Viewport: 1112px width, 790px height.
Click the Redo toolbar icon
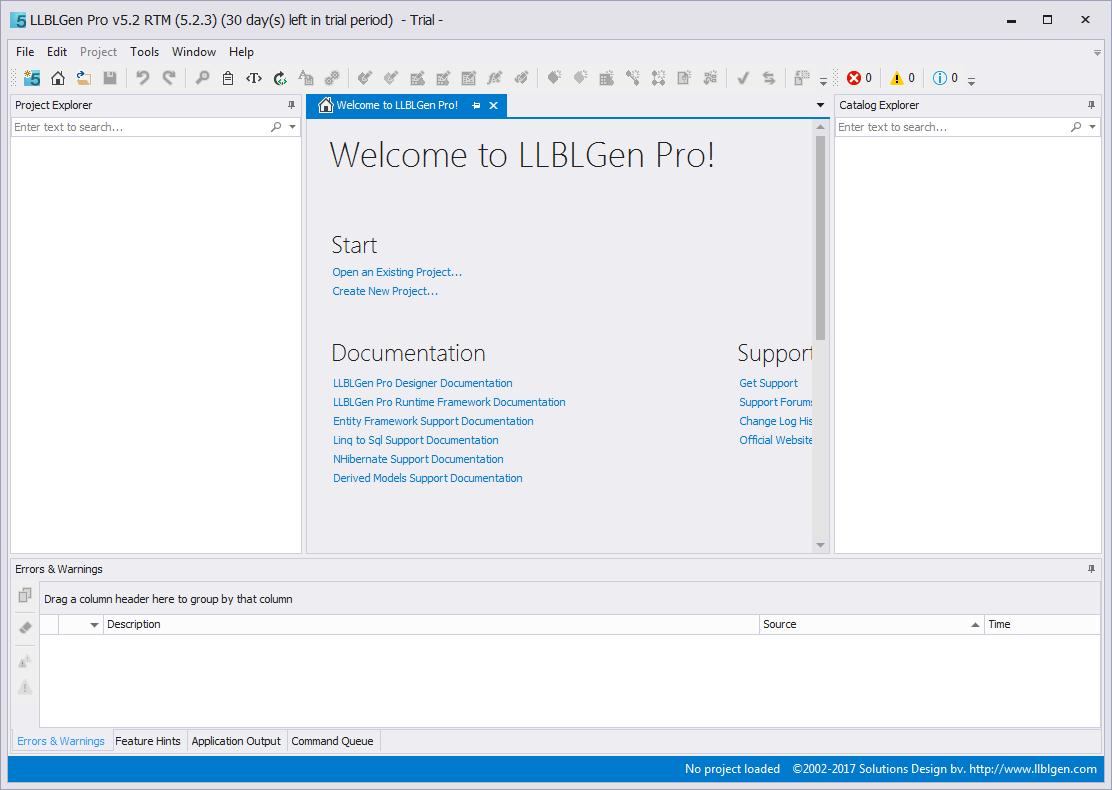tap(168, 78)
